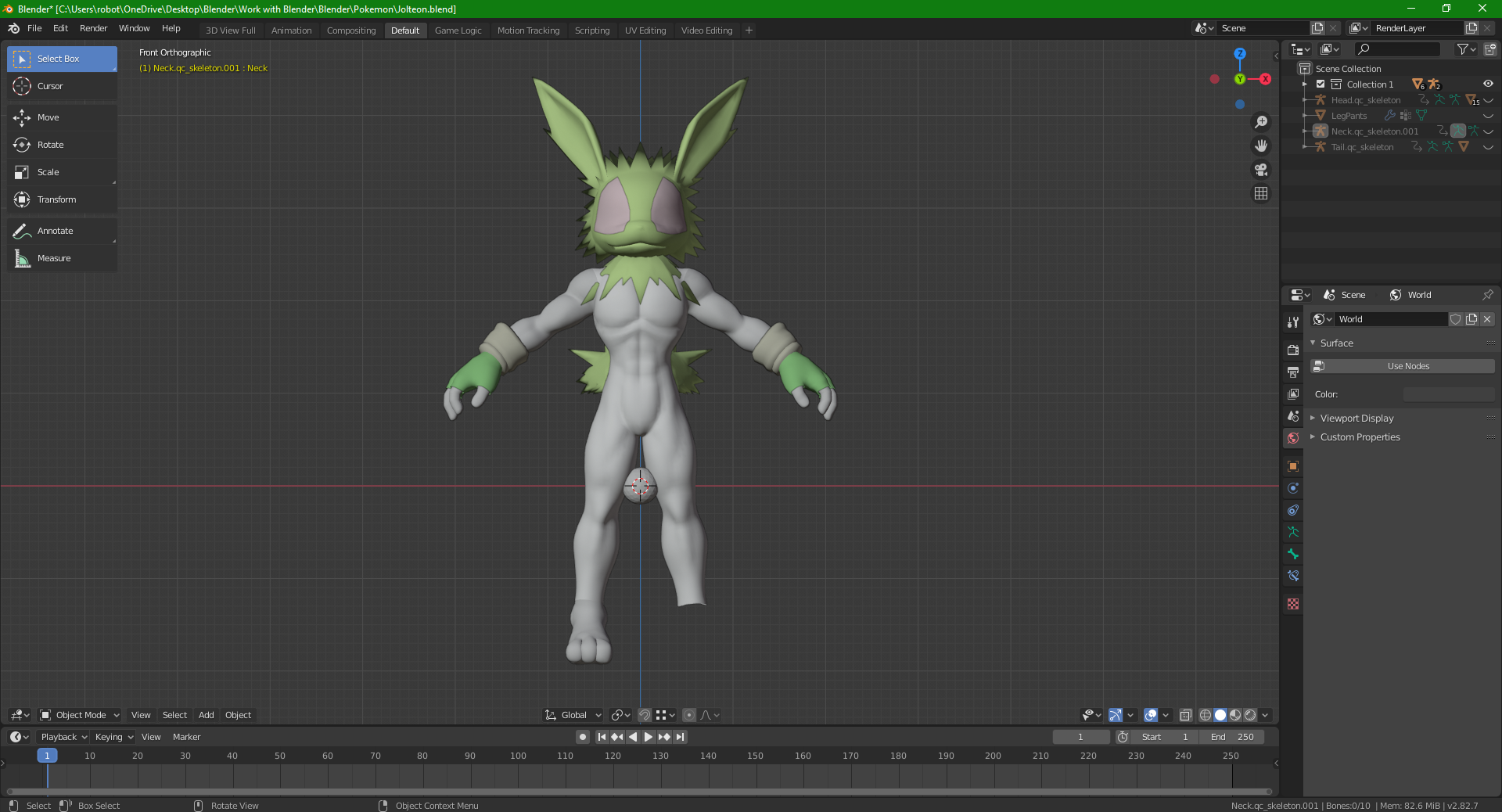Toggle viewport gizmos display
The image size is (1502, 812).
click(1116, 715)
